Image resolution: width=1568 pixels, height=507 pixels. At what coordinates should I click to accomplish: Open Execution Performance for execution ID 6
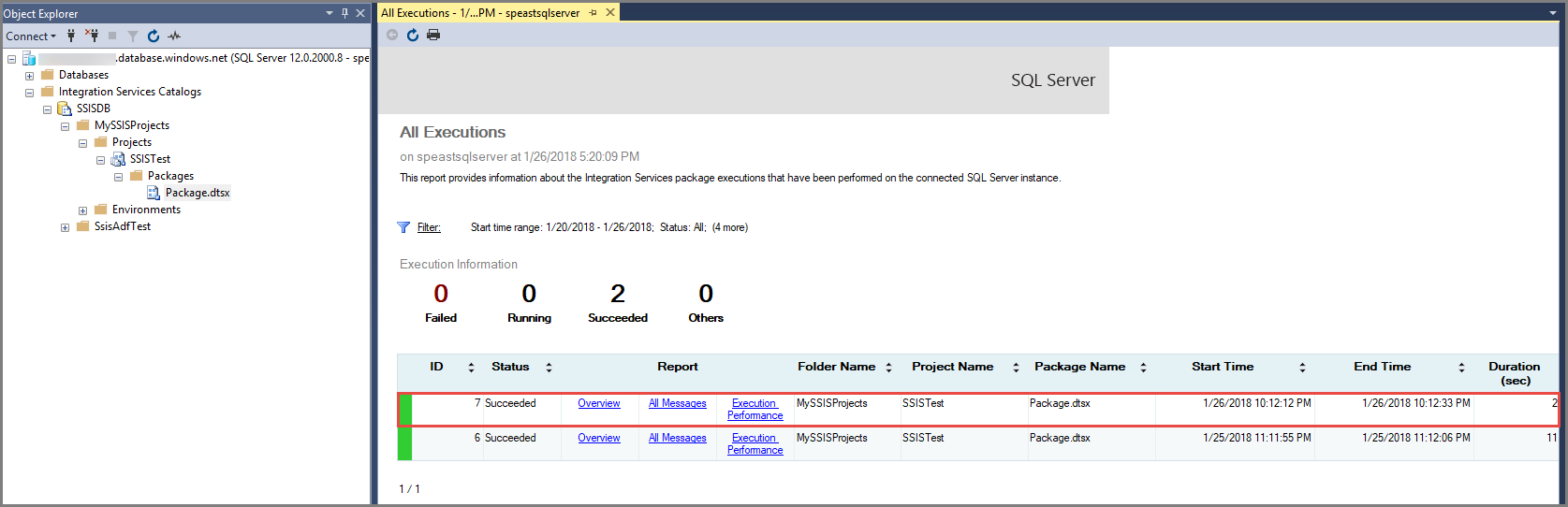click(x=755, y=444)
